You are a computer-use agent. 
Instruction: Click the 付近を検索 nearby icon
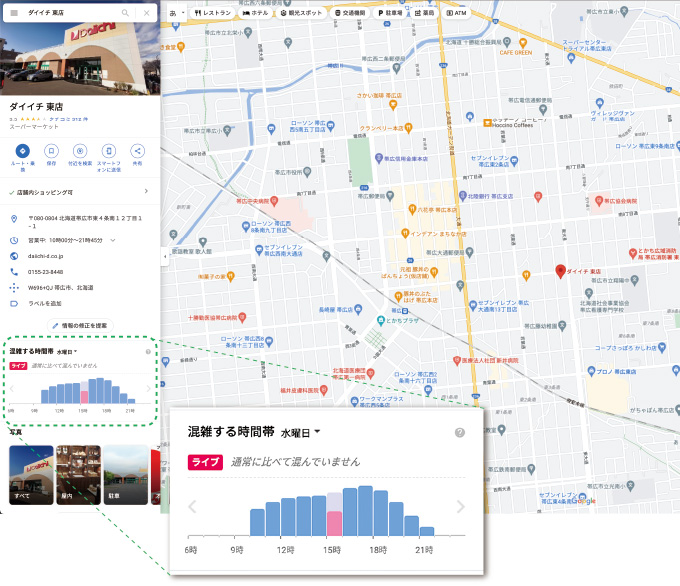pos(80,151)
